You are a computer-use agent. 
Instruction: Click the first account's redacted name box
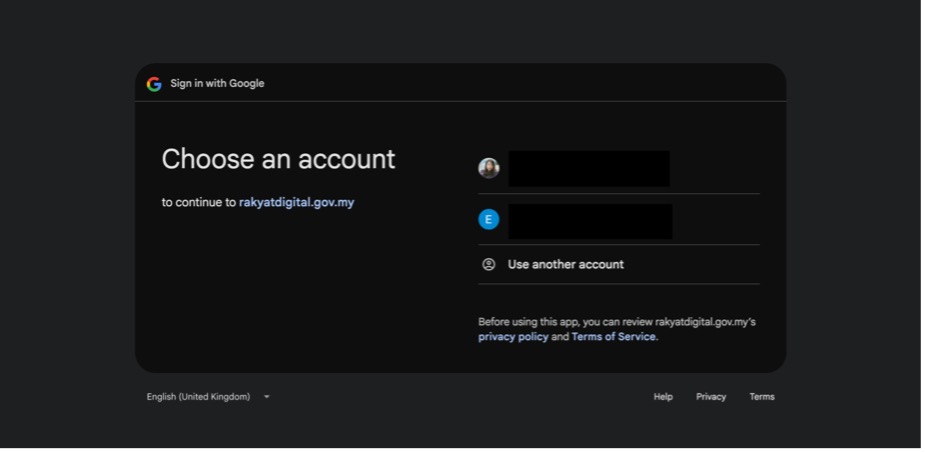(x=589, y=168)
